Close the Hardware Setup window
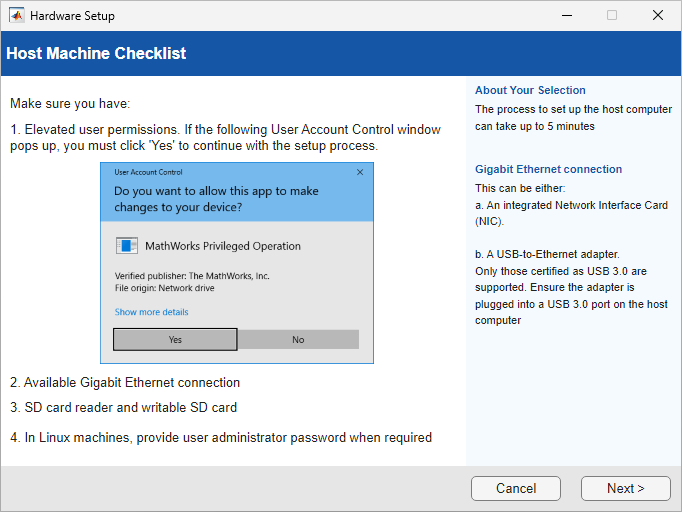The width and height of the screenshot is (682, 512). tap(657, 16)
